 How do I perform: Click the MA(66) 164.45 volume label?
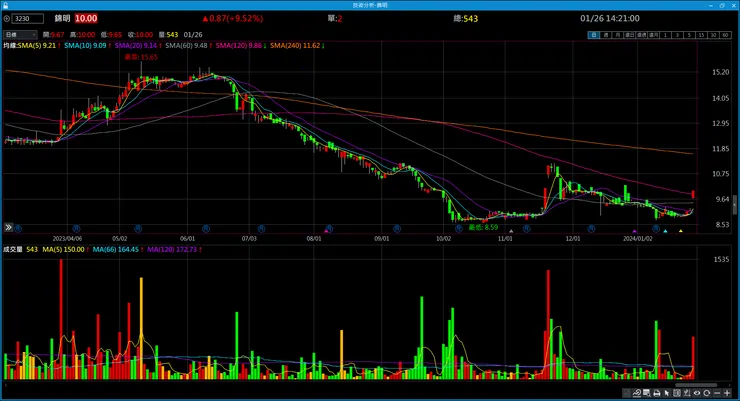pos(116,249)
